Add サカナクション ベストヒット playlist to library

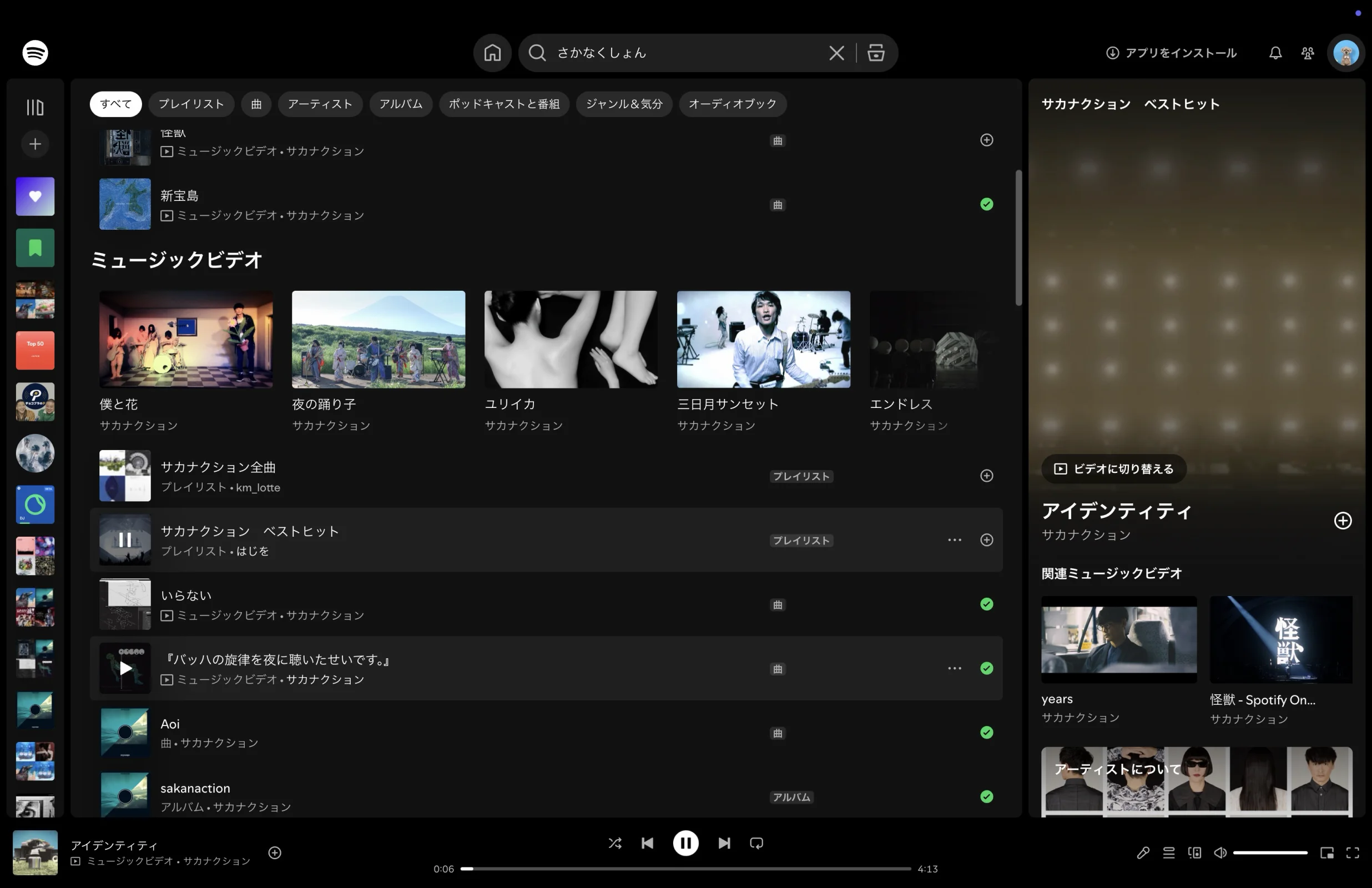986,539
